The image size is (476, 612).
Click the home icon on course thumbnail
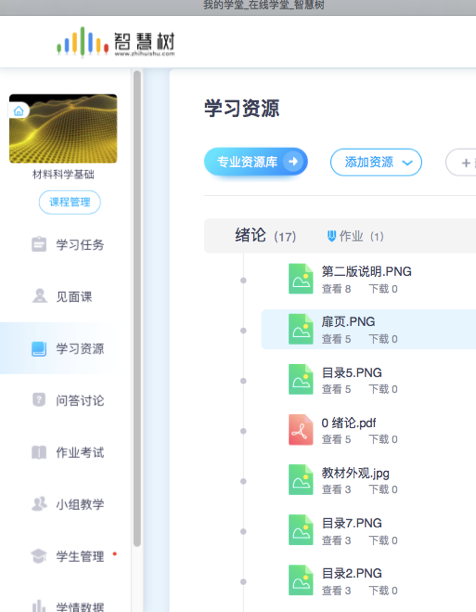18,111
